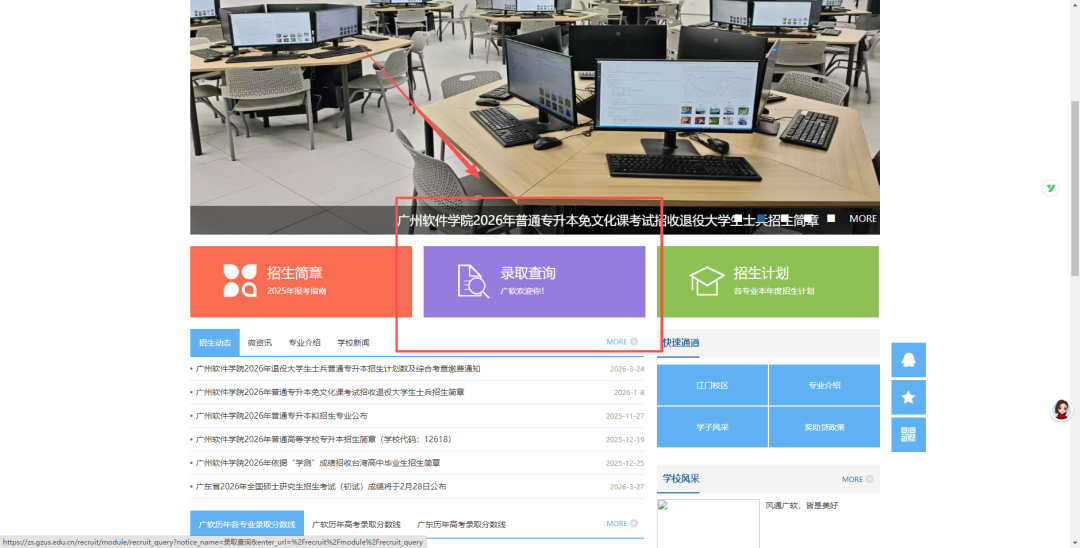Click the 录取查询 magnifier document icon
The height and width of the screenshot is (548, 1080).
pos(472,281)
